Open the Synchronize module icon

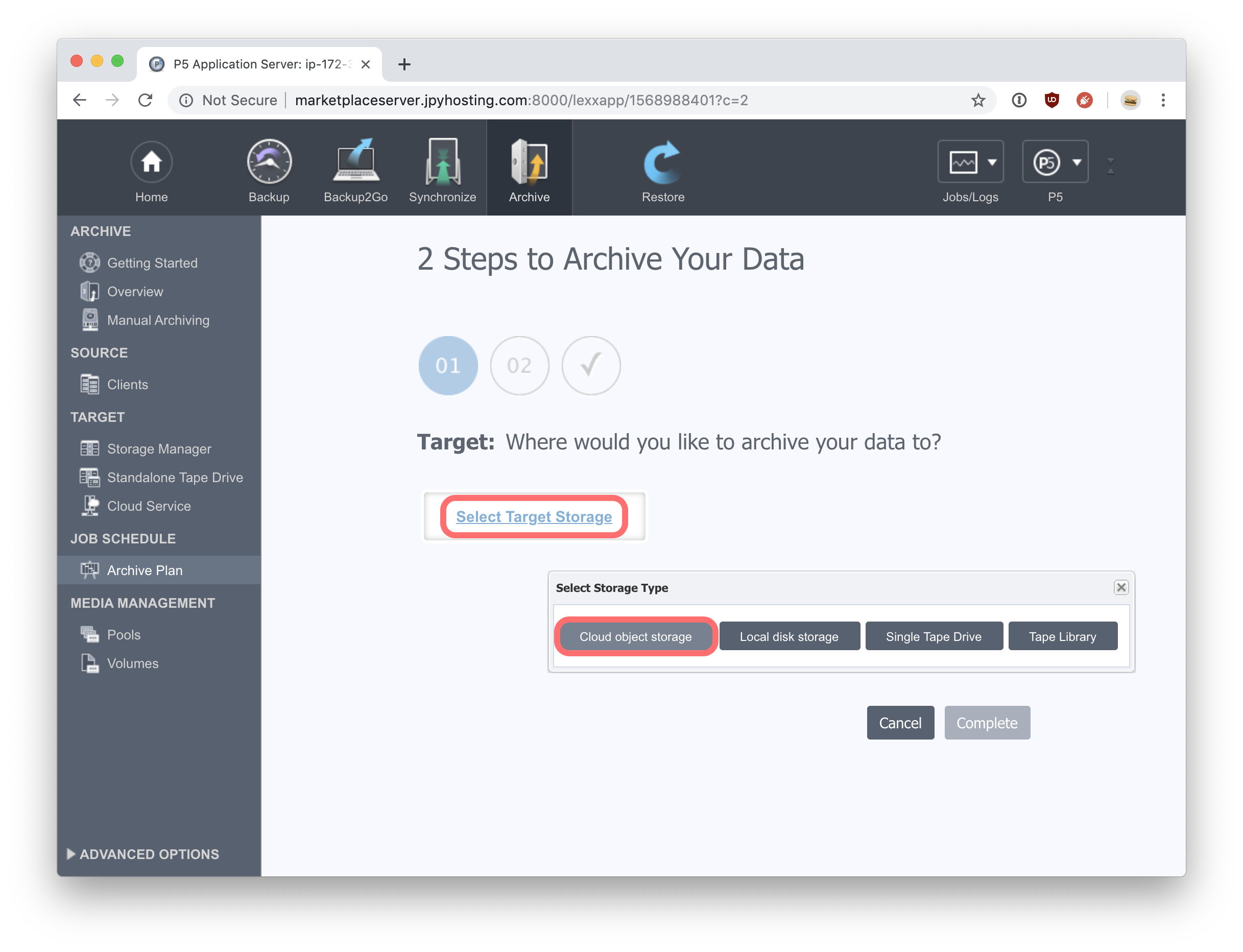pos(442,161)
